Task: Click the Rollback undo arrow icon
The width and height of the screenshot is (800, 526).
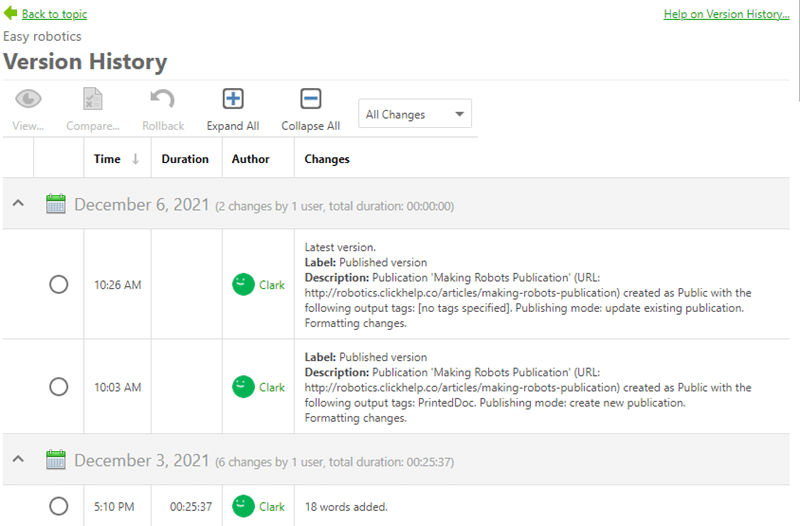Action: pos(163,98)
